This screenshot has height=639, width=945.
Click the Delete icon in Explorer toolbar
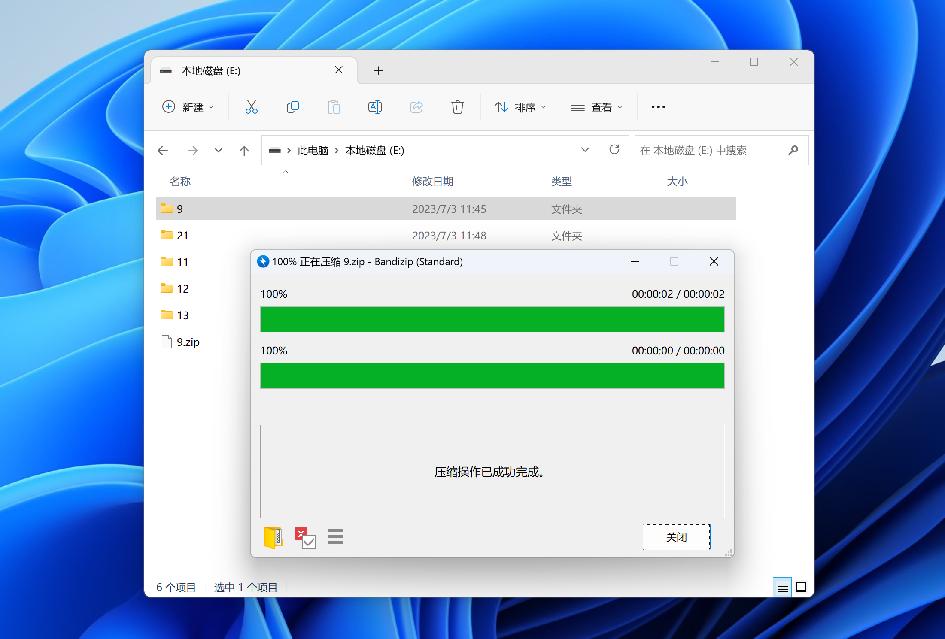(457, 107)
